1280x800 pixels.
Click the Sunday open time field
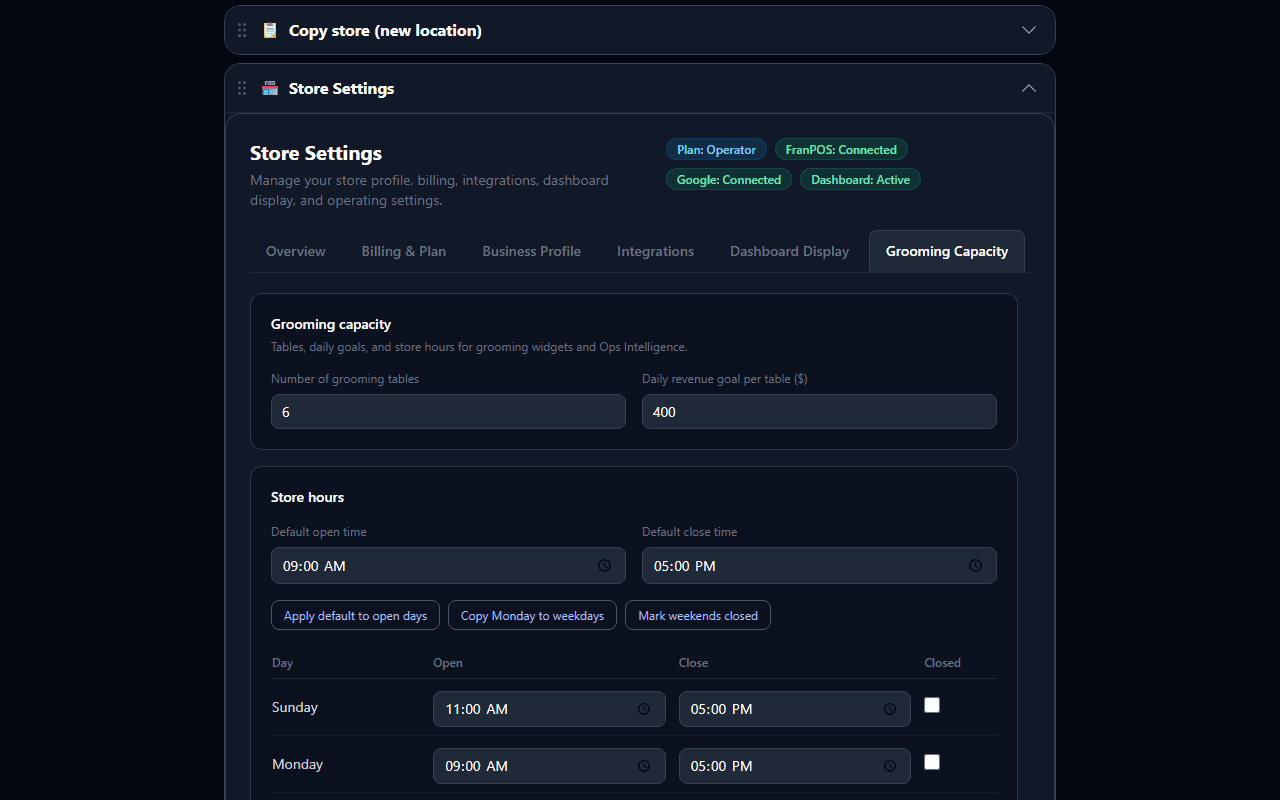(x=549, y=709)
